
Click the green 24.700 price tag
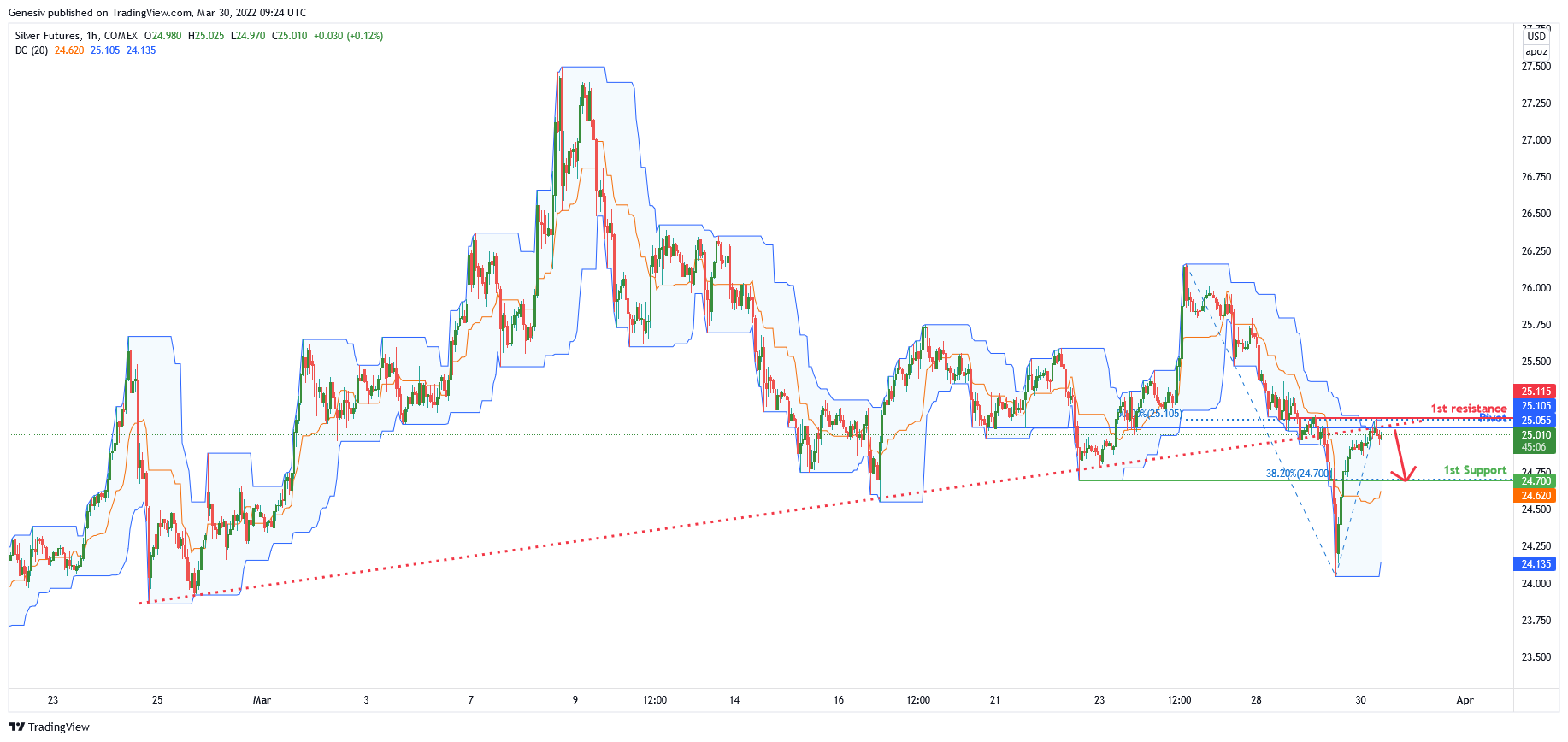click(1536, 481)
